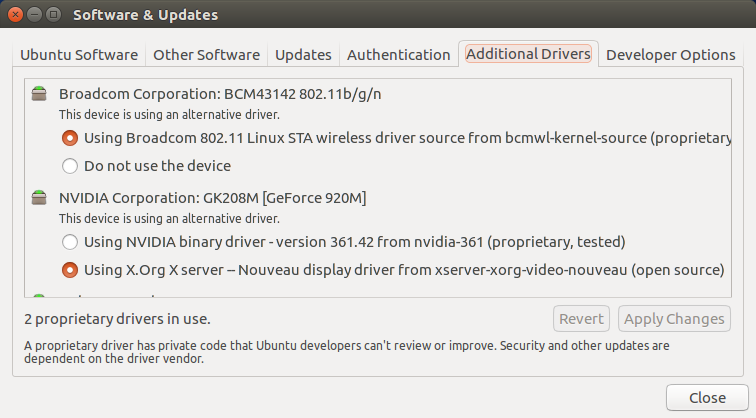Go to Authentication tab
The height and width of the screenshot is (418, 756).
tap(399, 54)
